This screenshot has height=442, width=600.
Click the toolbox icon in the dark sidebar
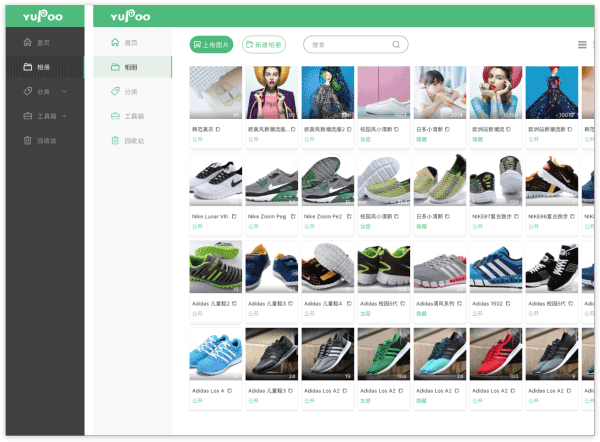(x=28, y=116)
